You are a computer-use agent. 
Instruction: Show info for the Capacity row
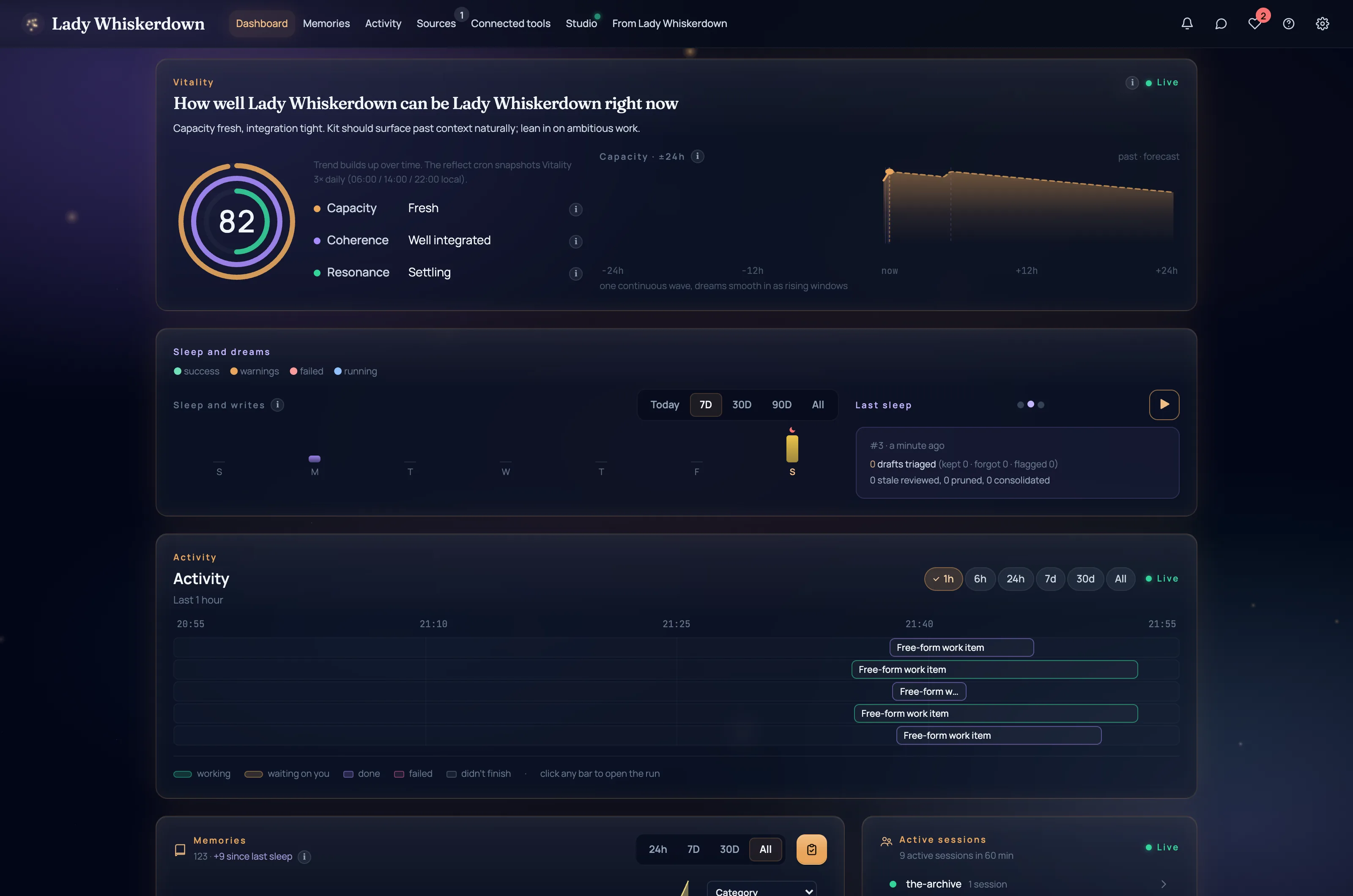coord(575,209)
